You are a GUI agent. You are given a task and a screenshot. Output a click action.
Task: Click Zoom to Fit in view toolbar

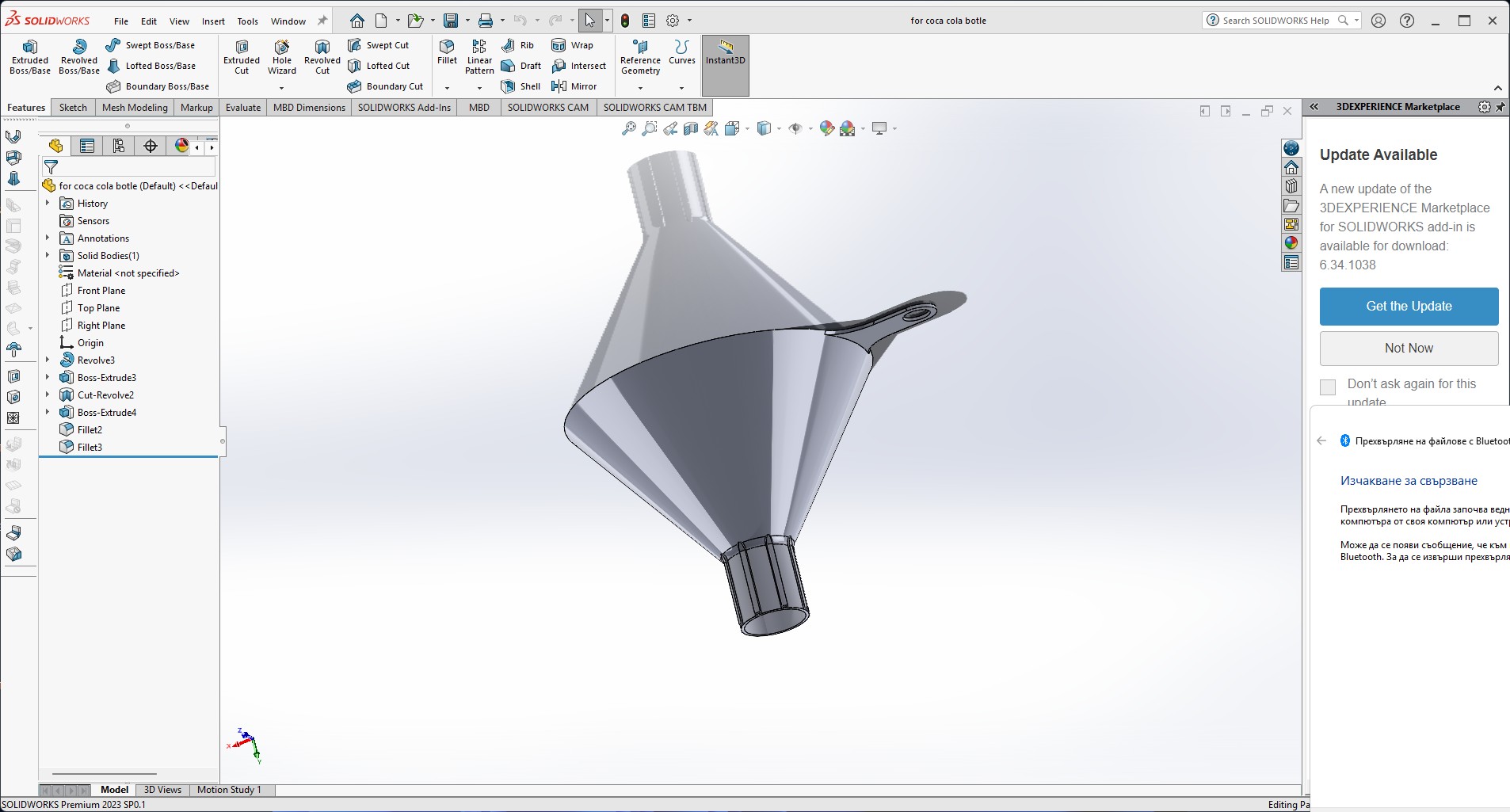pos(629,128)
